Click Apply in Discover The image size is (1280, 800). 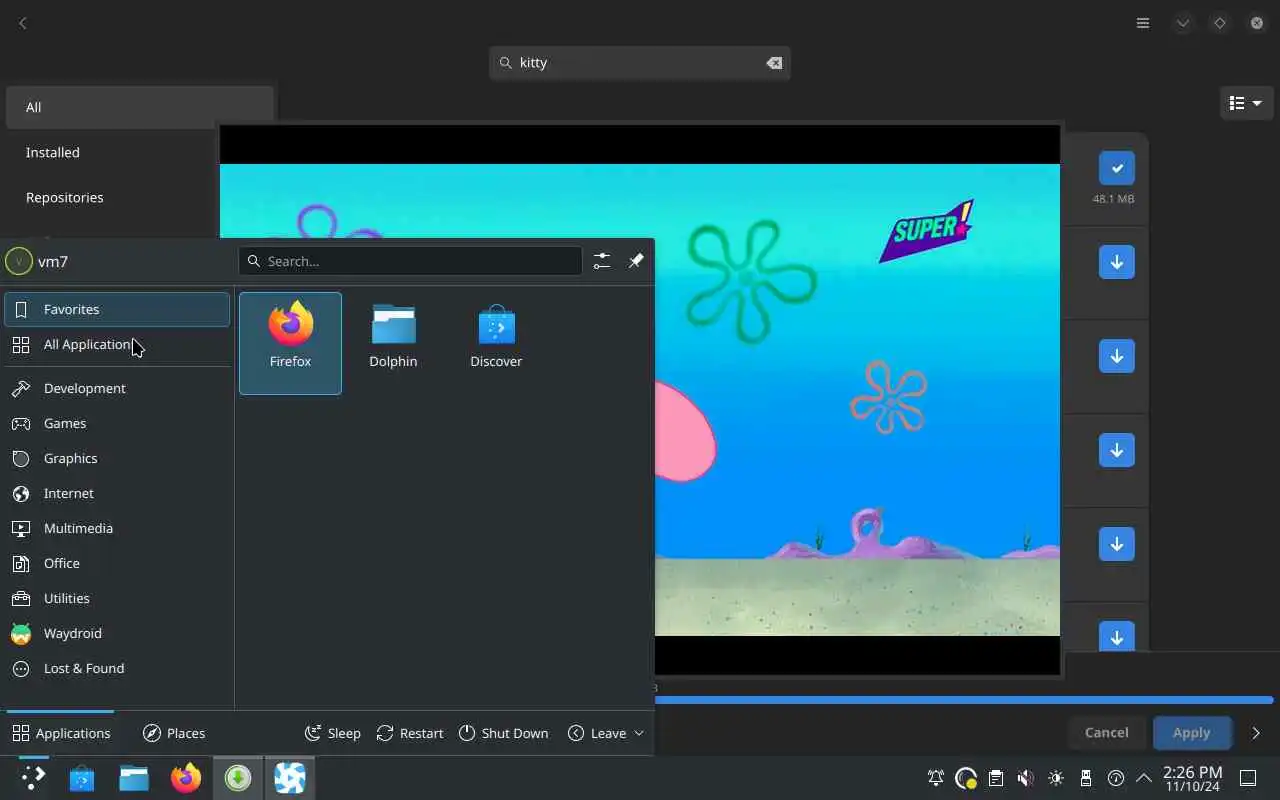[x=1191, y=733]
